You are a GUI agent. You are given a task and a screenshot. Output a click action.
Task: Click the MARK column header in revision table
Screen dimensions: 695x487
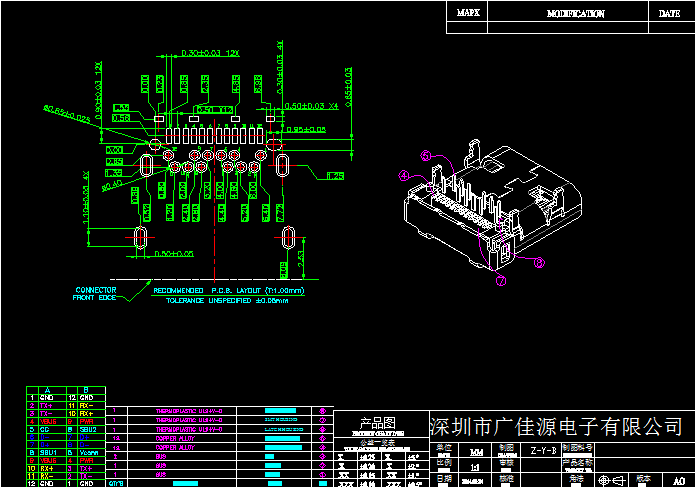coord(468,13)
